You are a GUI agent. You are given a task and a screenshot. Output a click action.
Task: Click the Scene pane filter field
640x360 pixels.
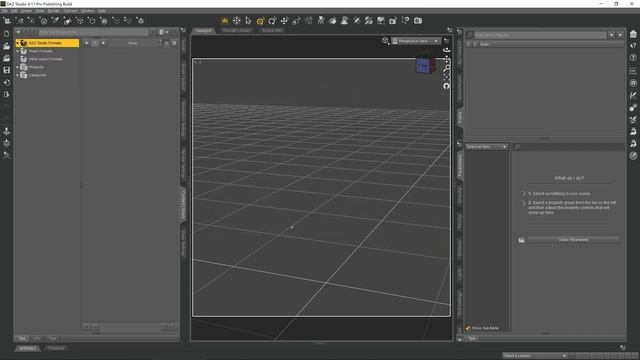pyautogui.click(x=540, y=35)
